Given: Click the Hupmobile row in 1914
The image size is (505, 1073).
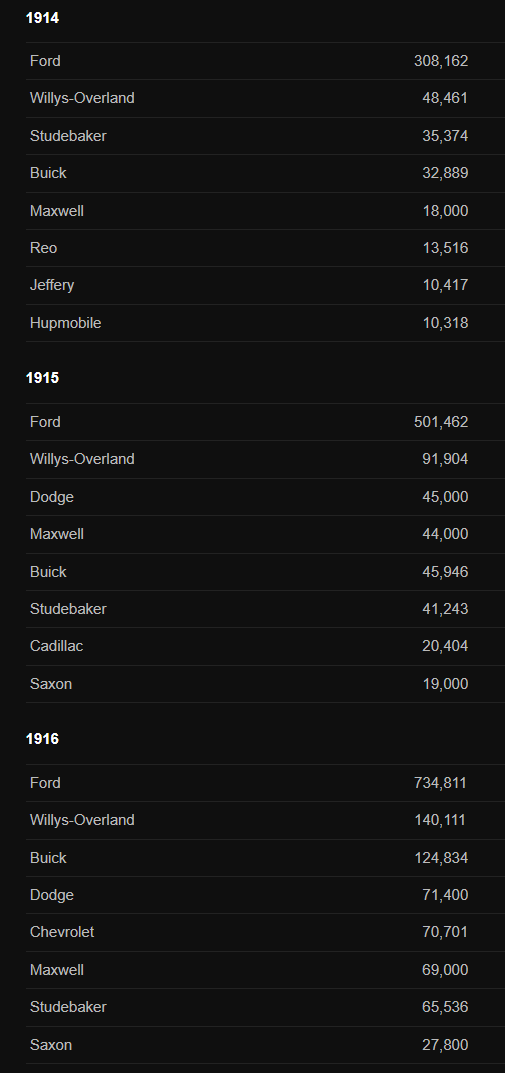Looking at the screenshot, I should (266, 323).
